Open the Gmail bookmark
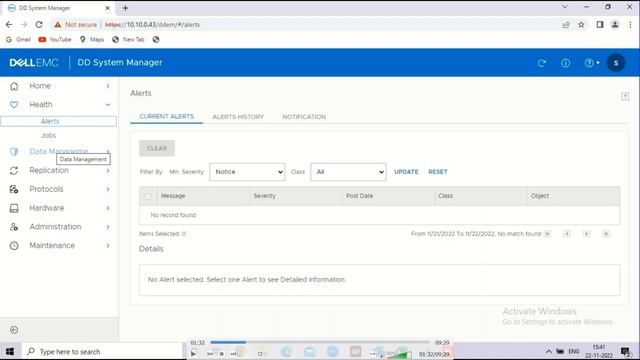 pyautogui.click(x=18, y=40)
